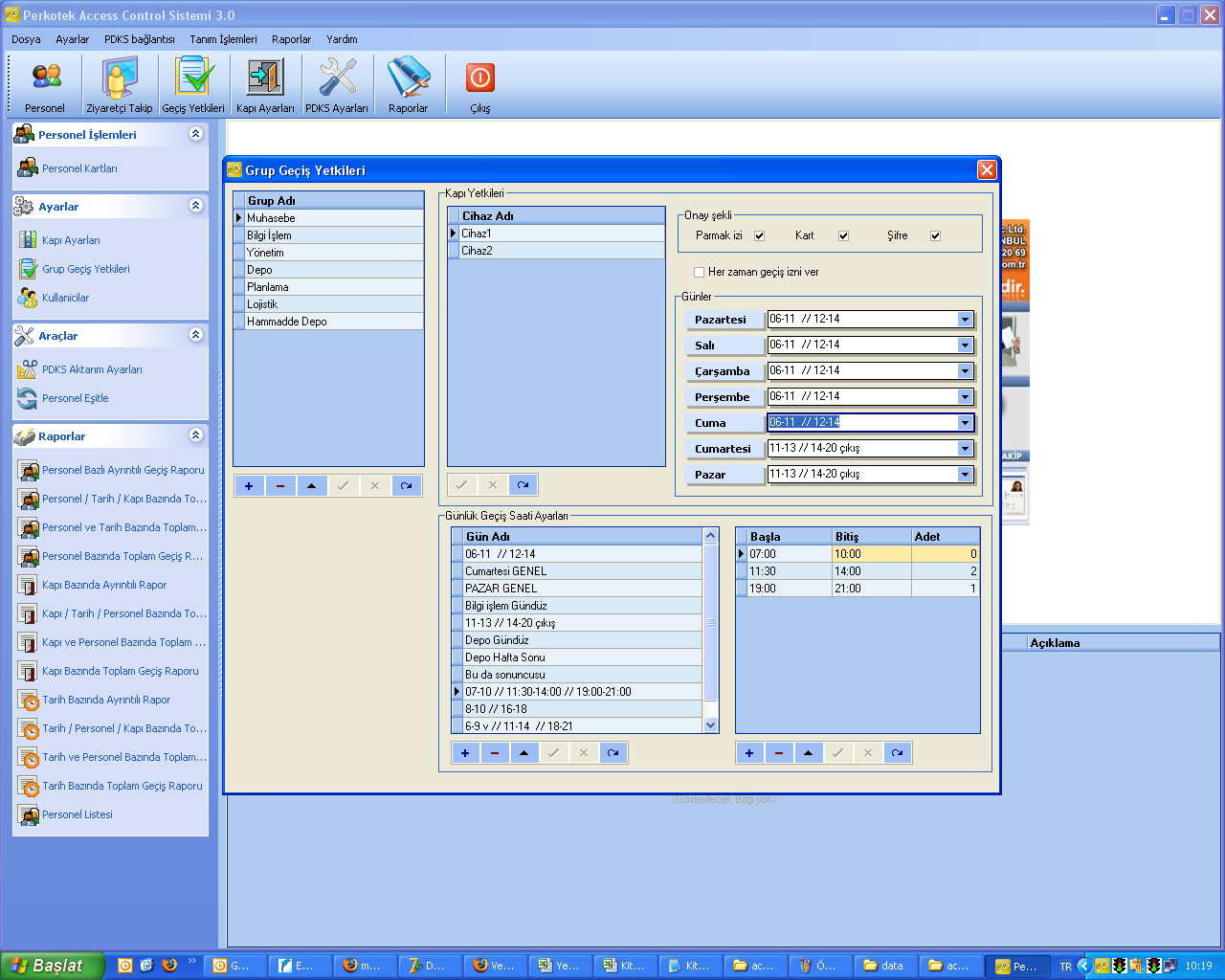Open the Tanım İşlemleri menu
Image resolution: width=1225 pixels, height=980 pixels.
click(x=223, y=39)
